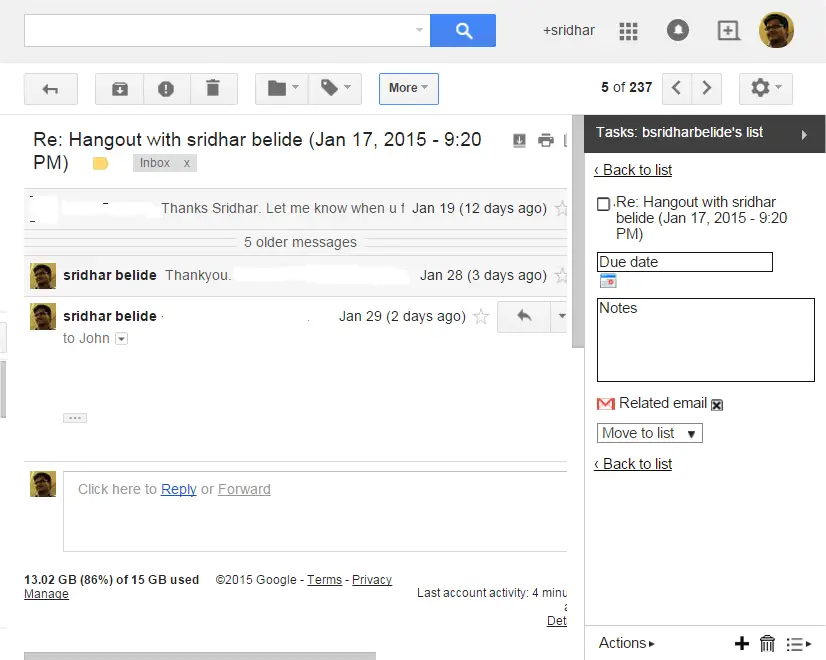This screenshot has height=660, width=826.
Task: Open the account profile picture
Action: [x=776, y=30]
